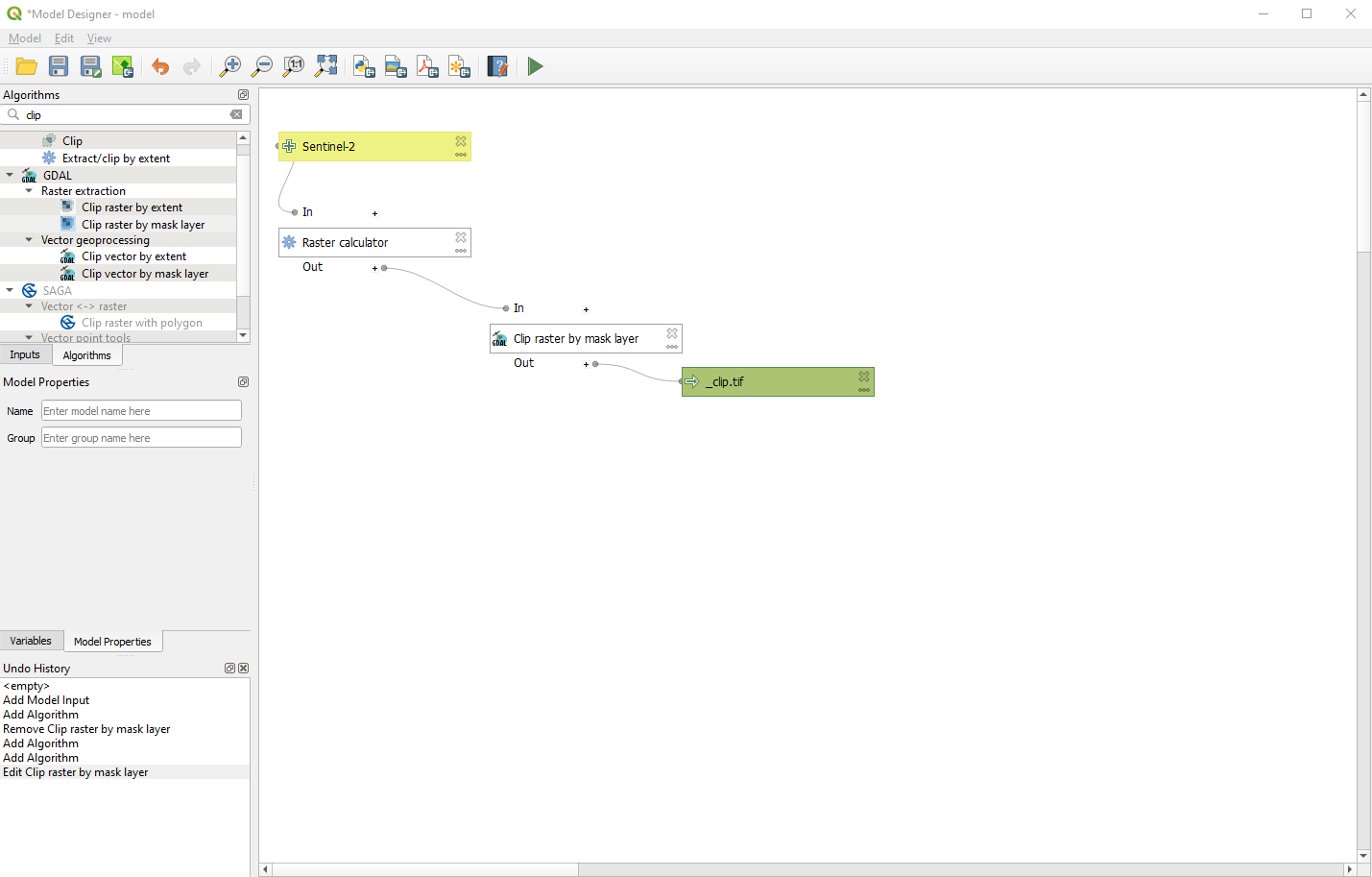Screen dimensions: 1372x877
Task: Collapse the SAGA provider group
Action: (10, 290)
